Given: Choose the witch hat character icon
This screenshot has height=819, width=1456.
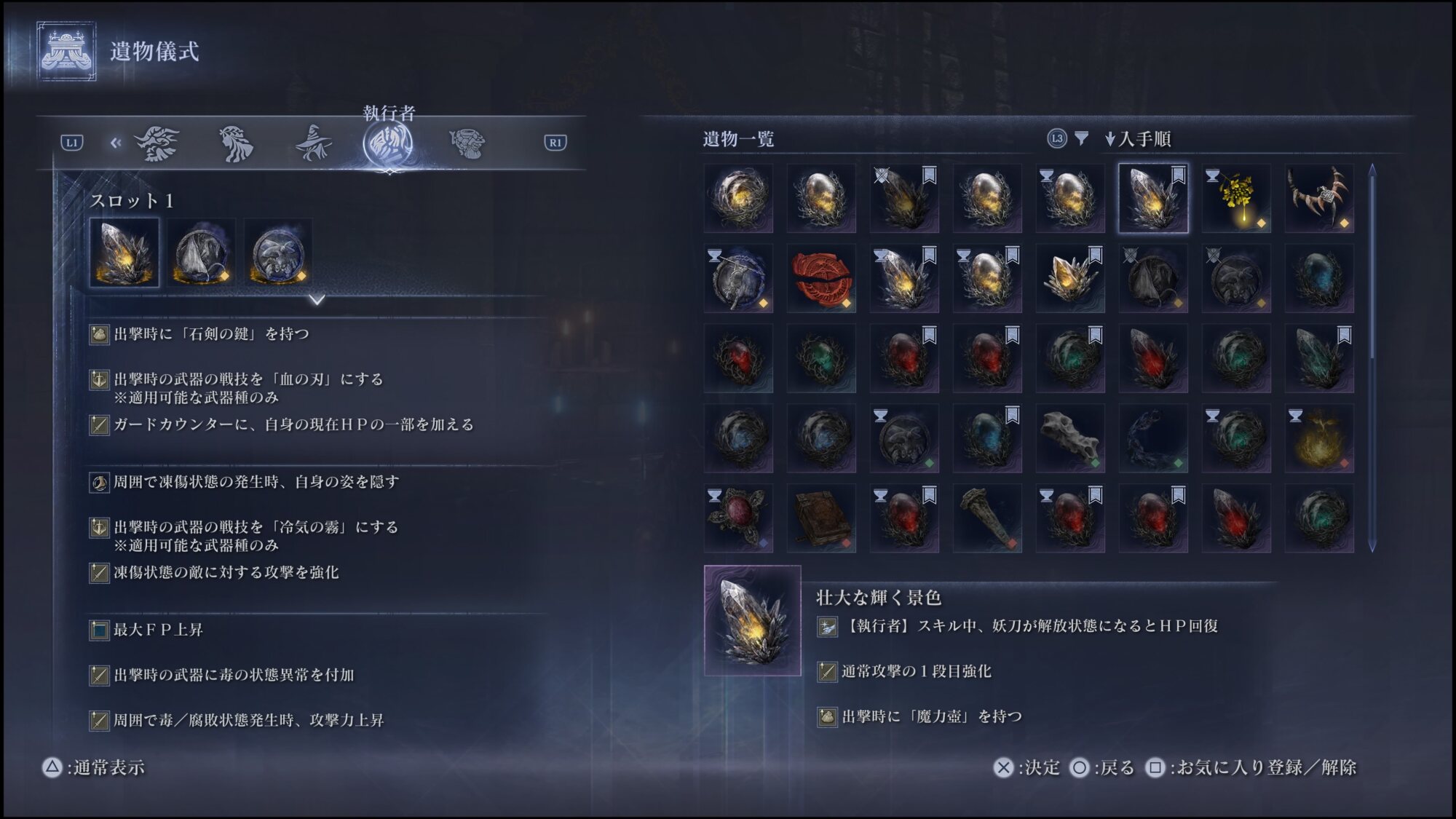Looking at the screenshot, I should point(313,143).
